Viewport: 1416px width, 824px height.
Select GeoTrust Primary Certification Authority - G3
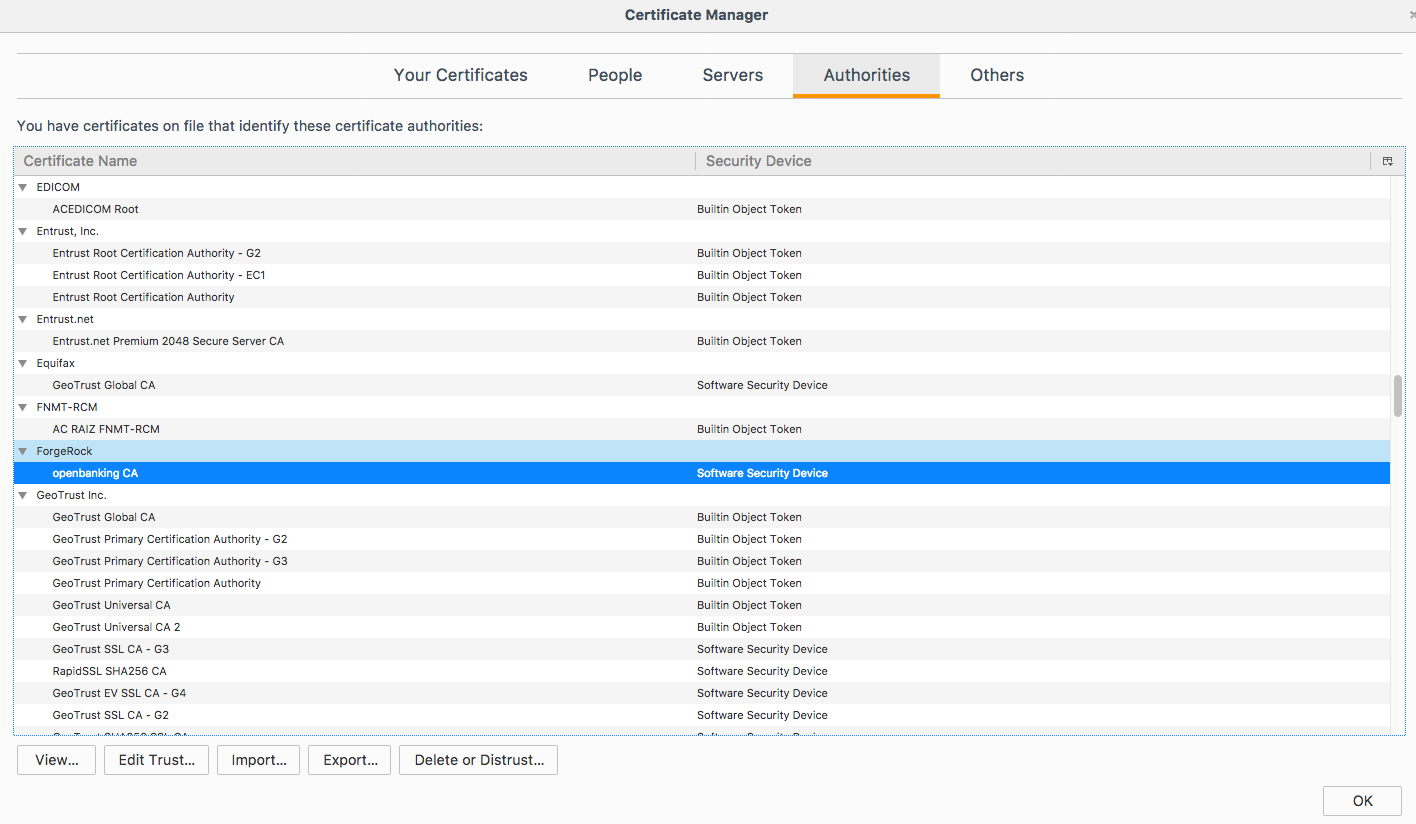point(702,561)
